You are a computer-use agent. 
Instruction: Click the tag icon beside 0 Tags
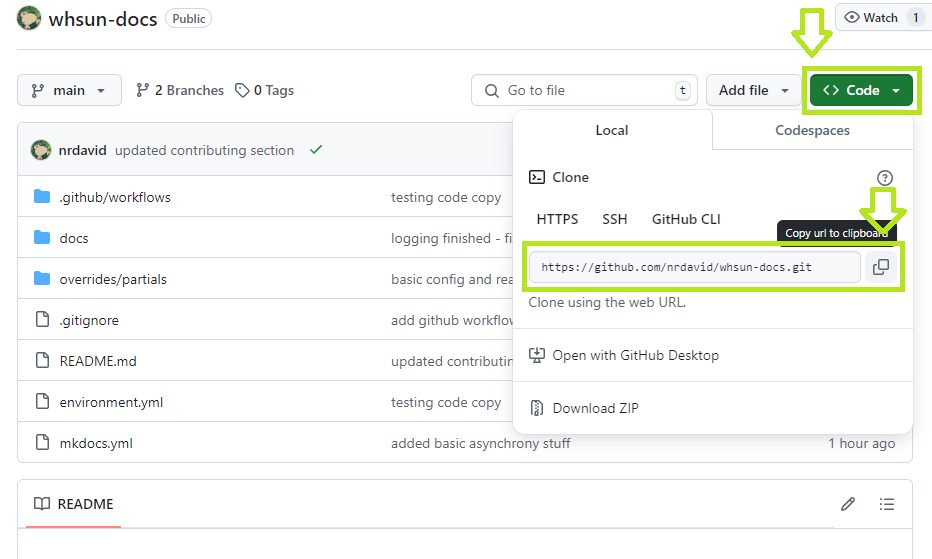pyautogui.click(x=242, y=90)
